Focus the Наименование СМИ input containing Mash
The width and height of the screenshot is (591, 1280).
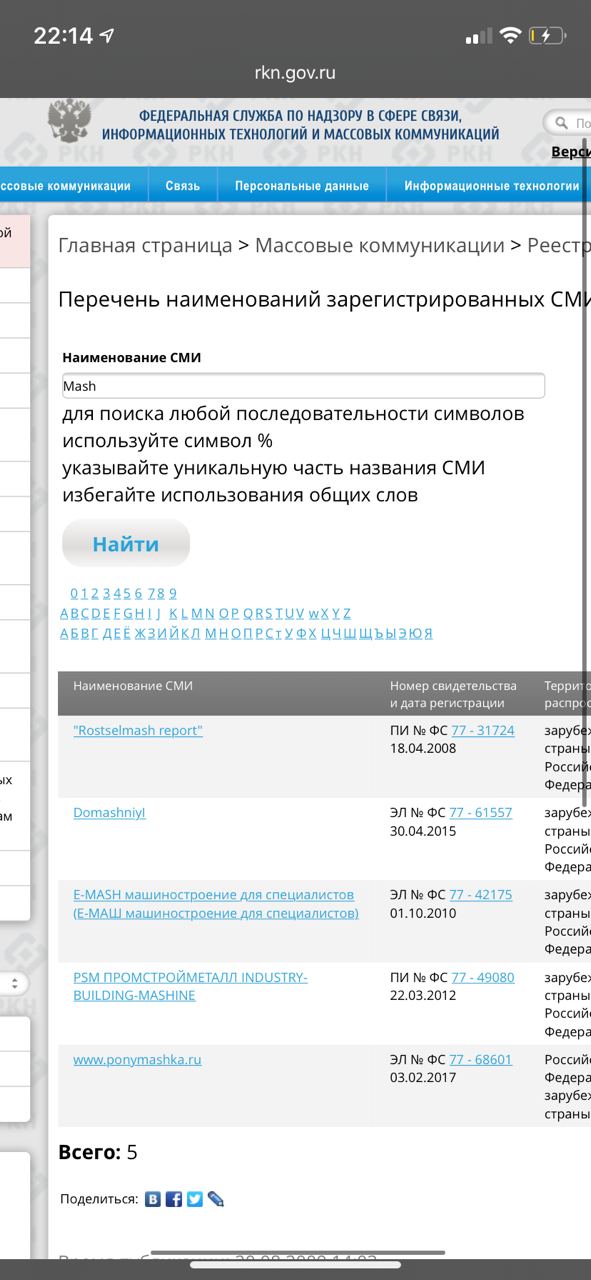click(x=303, y=385)
